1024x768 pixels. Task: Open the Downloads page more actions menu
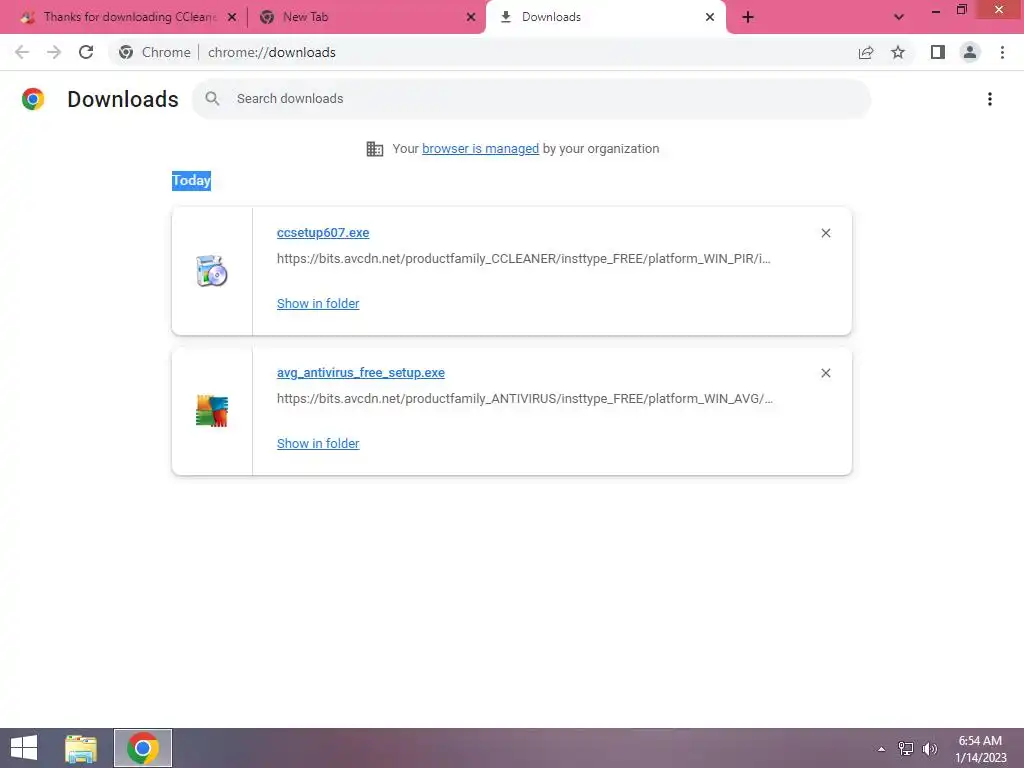coord(990,99)
